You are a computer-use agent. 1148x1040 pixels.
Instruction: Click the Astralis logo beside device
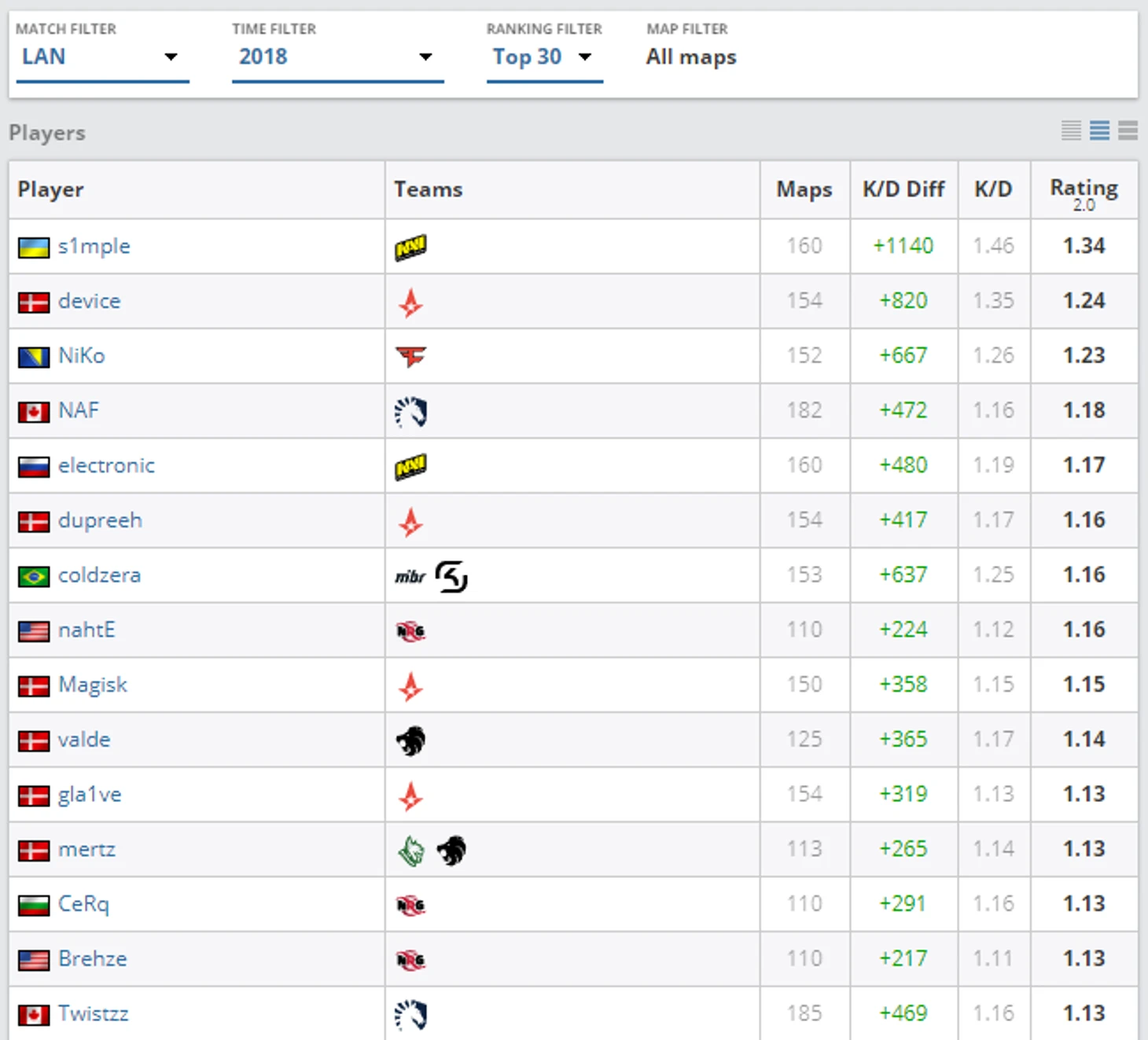(x=410, y=303)
